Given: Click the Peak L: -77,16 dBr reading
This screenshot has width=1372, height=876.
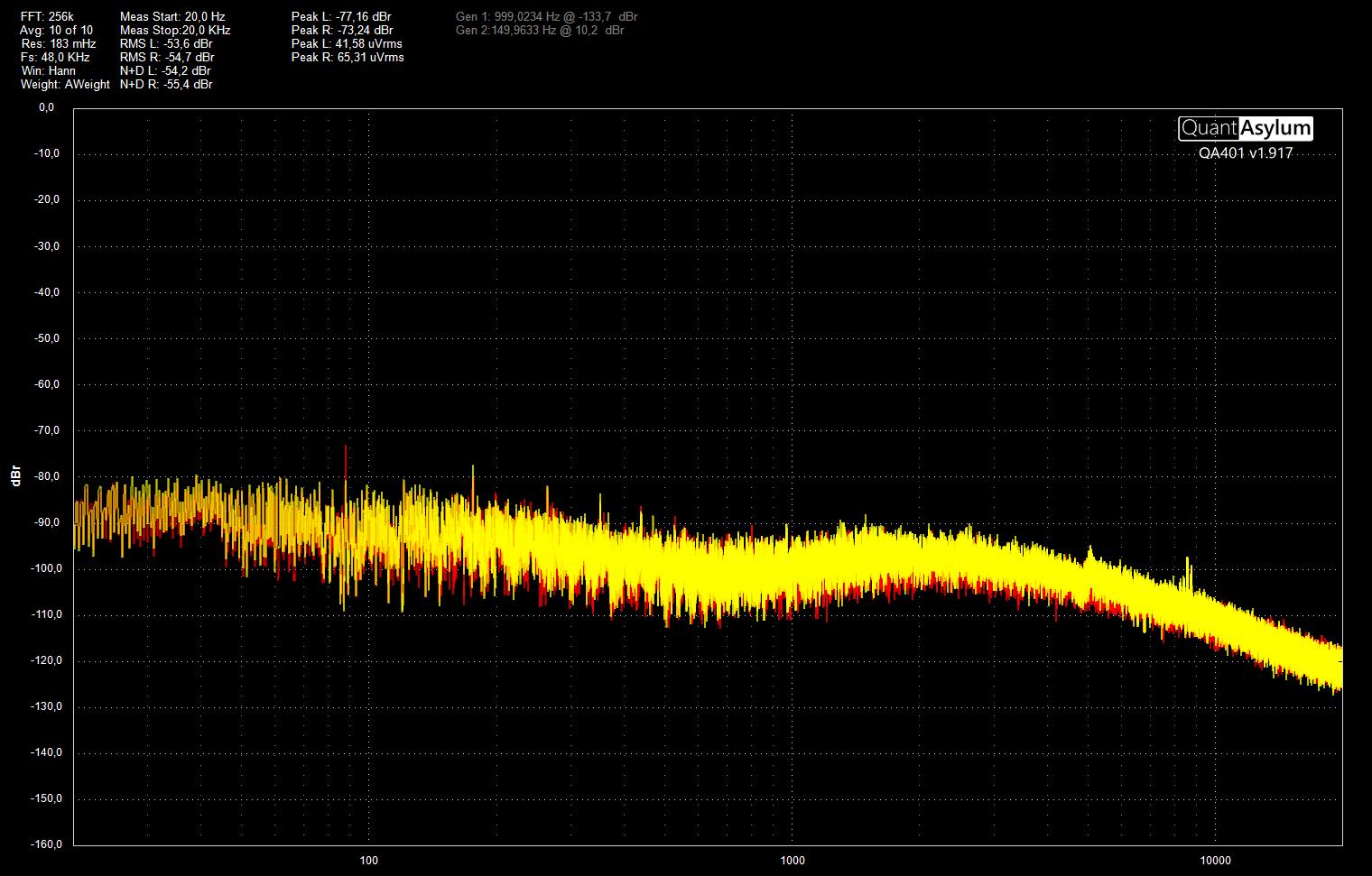Looking at the screenshot, I should click(341, 16).
